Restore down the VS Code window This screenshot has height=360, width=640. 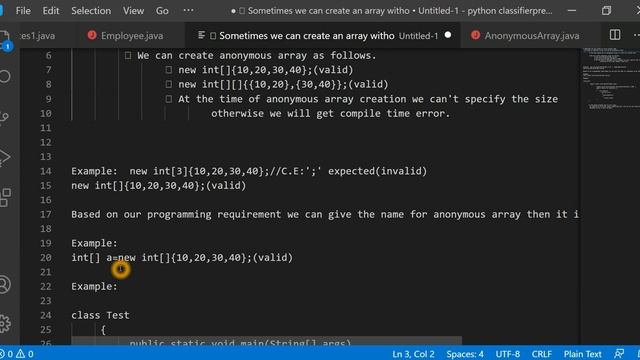606,11
